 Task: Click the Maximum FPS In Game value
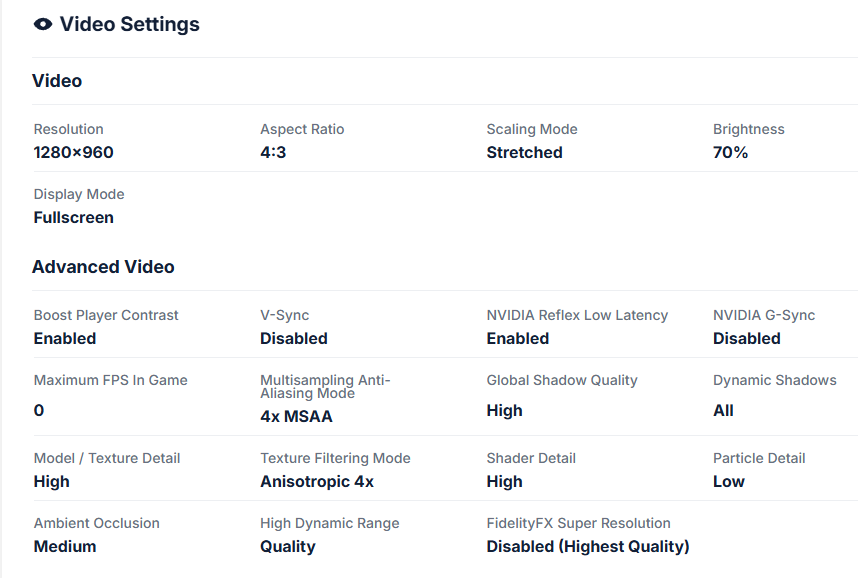coord(39,411)
